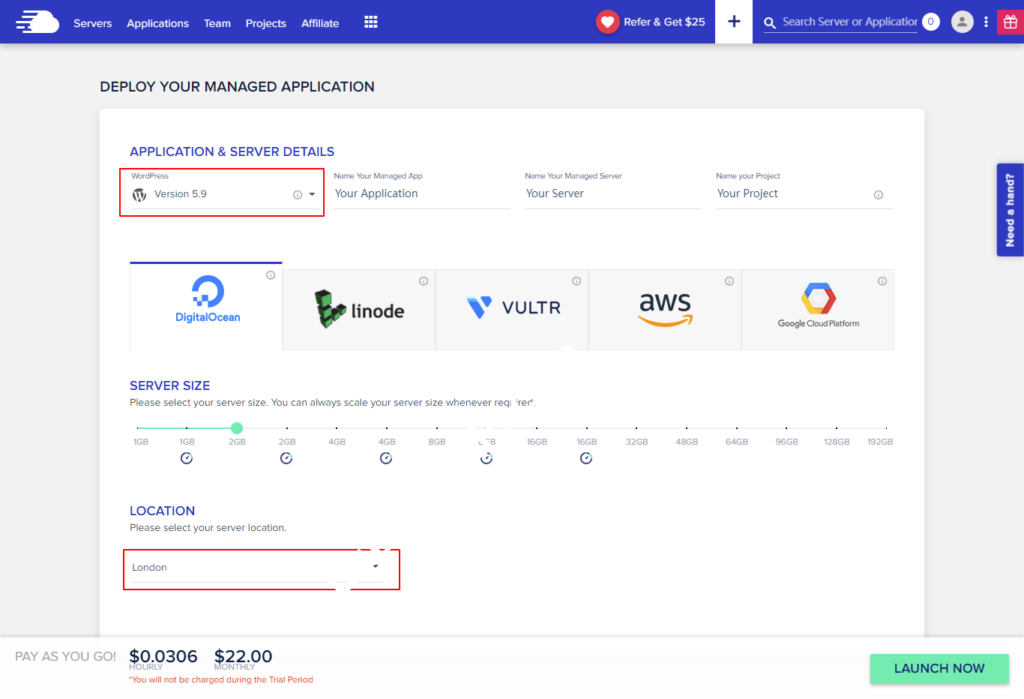Expand the WordPress version dropdown
This screenshot has height=699, width=1024.
point(312,195)
